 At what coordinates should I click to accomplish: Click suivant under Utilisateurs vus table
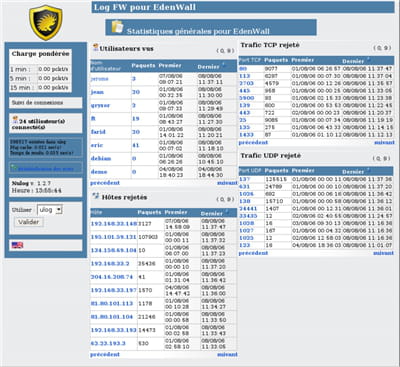227,183
